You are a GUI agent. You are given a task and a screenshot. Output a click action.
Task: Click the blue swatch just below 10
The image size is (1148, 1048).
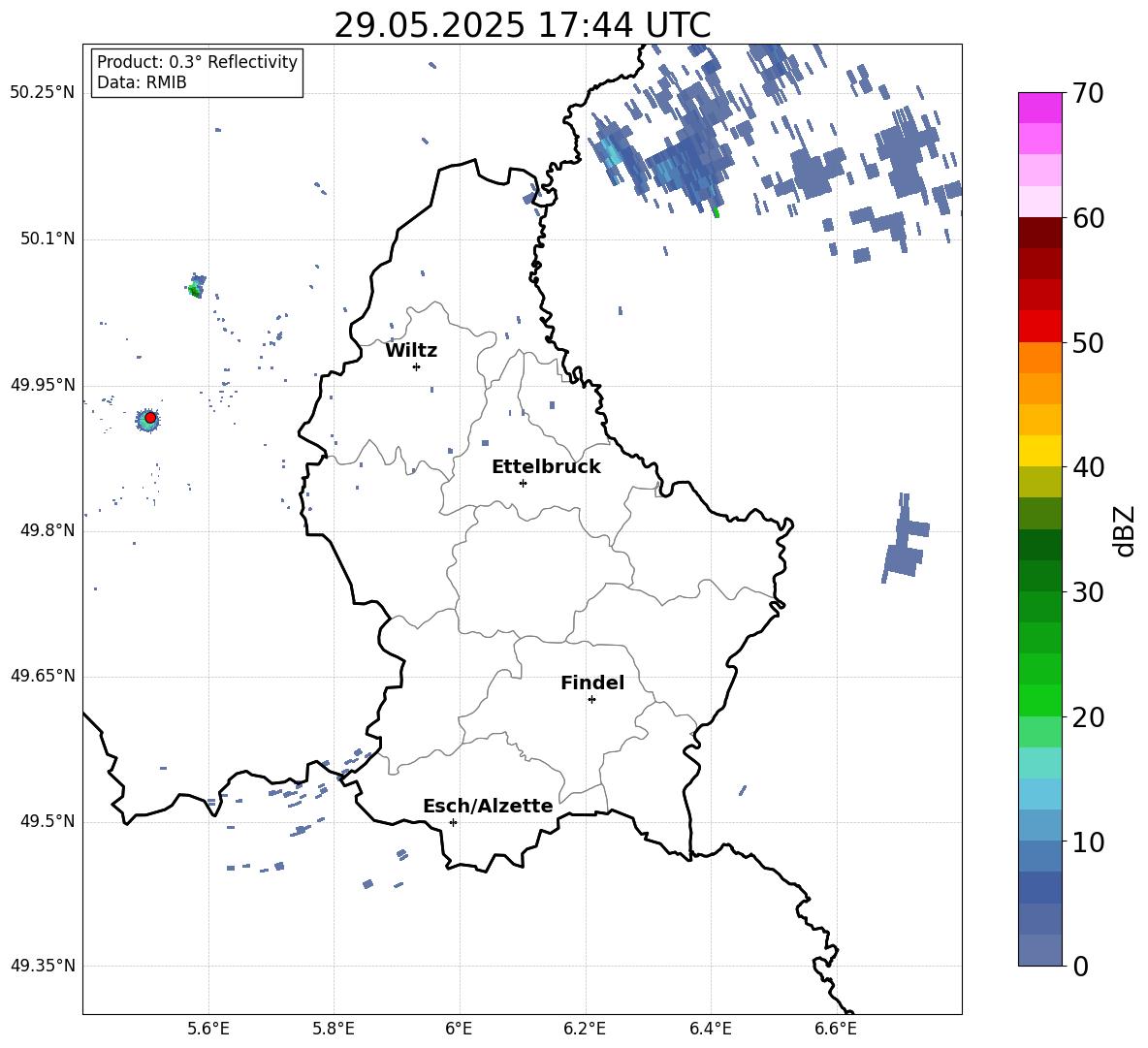tap(1039, 856)
